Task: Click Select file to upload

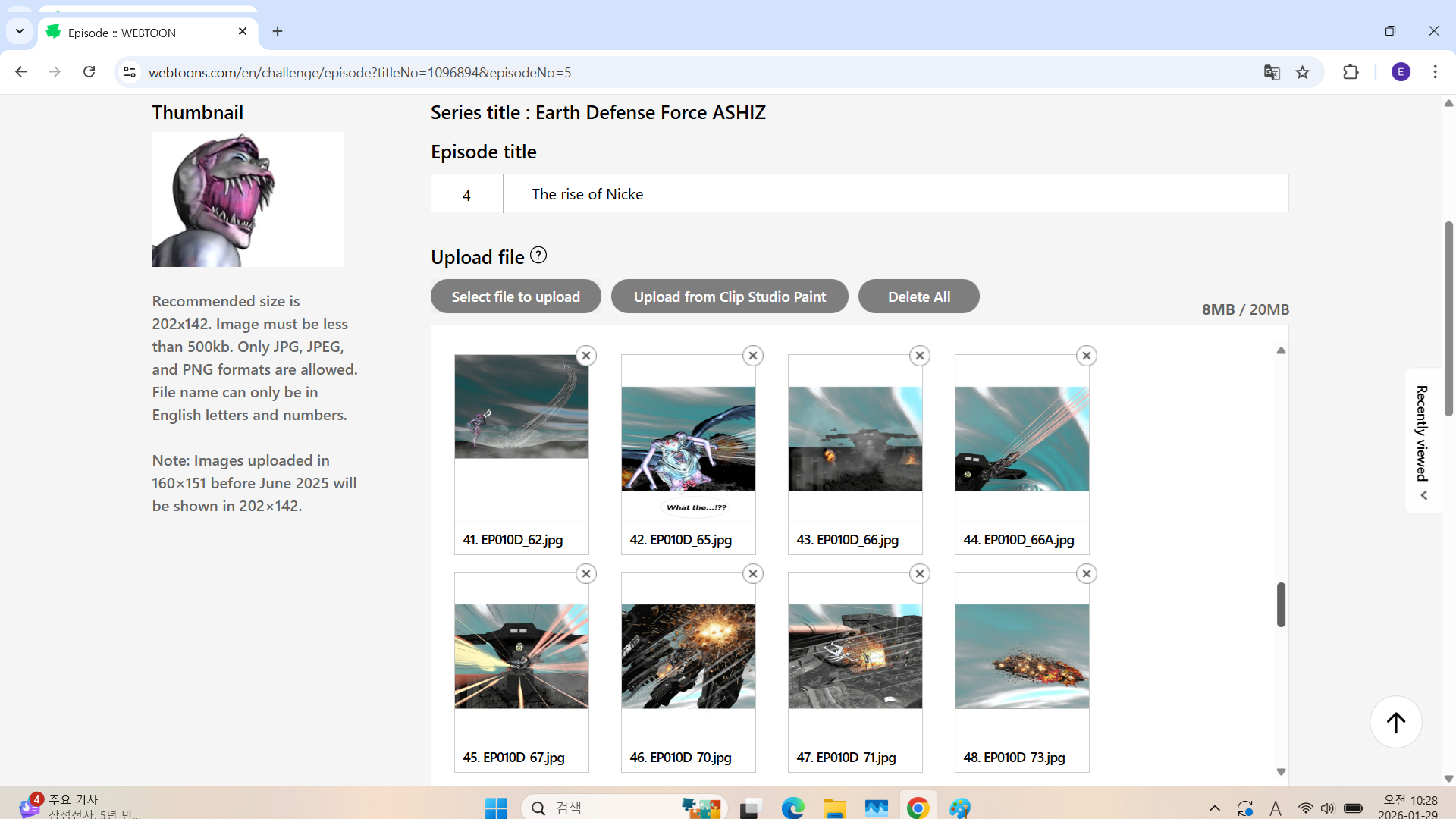Action: pos(516,297)
